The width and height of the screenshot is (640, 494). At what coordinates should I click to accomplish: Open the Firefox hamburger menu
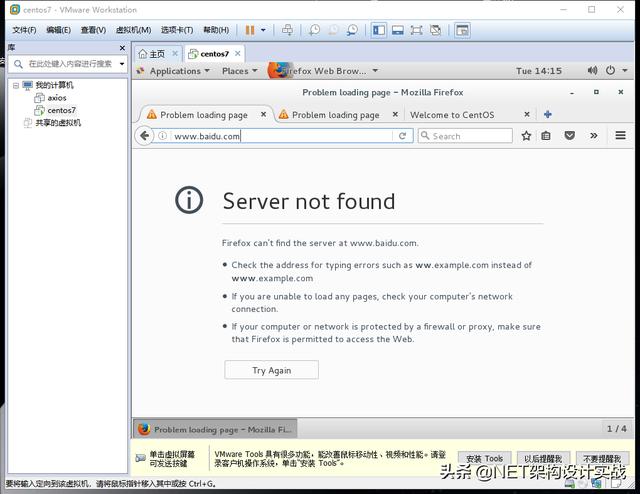coord(620,135)
